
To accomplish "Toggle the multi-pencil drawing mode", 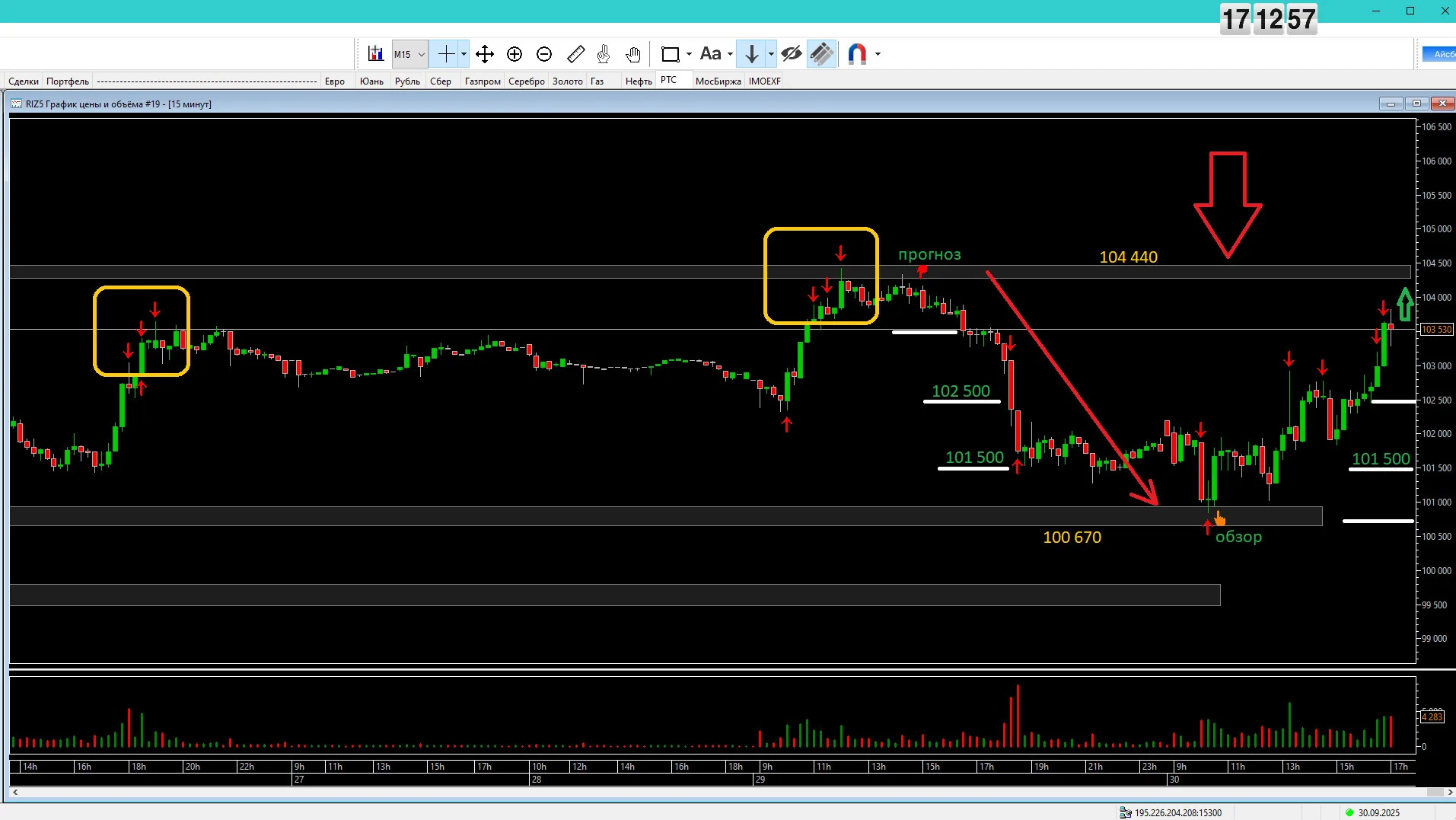I will click(822, 54).
